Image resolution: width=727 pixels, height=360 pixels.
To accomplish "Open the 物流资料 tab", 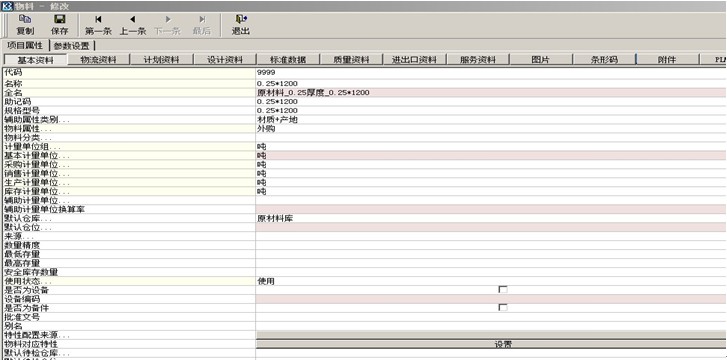I will [99, 59].
